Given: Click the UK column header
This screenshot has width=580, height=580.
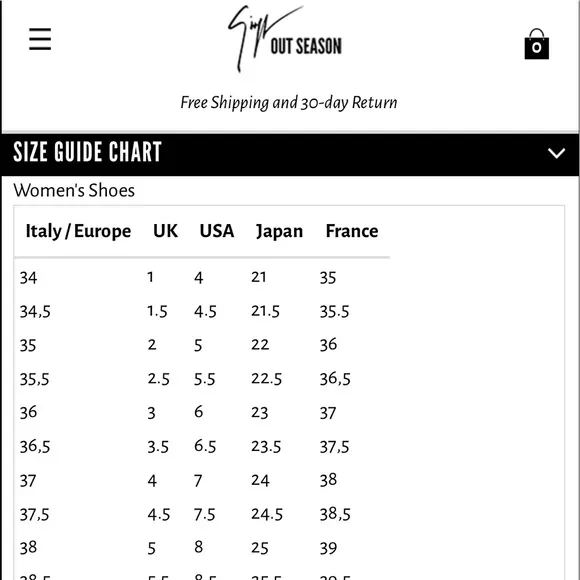Looking at the screenshot, I should click(165, 231).
